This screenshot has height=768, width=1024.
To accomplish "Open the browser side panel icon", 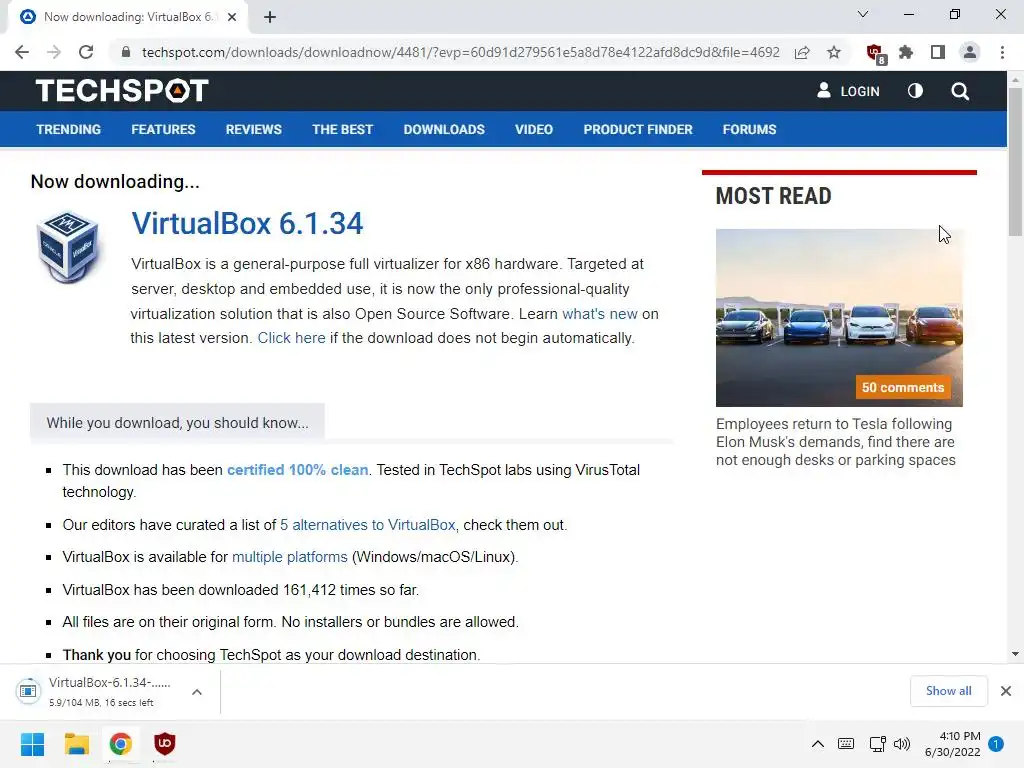I will click(x=938, y=52).
